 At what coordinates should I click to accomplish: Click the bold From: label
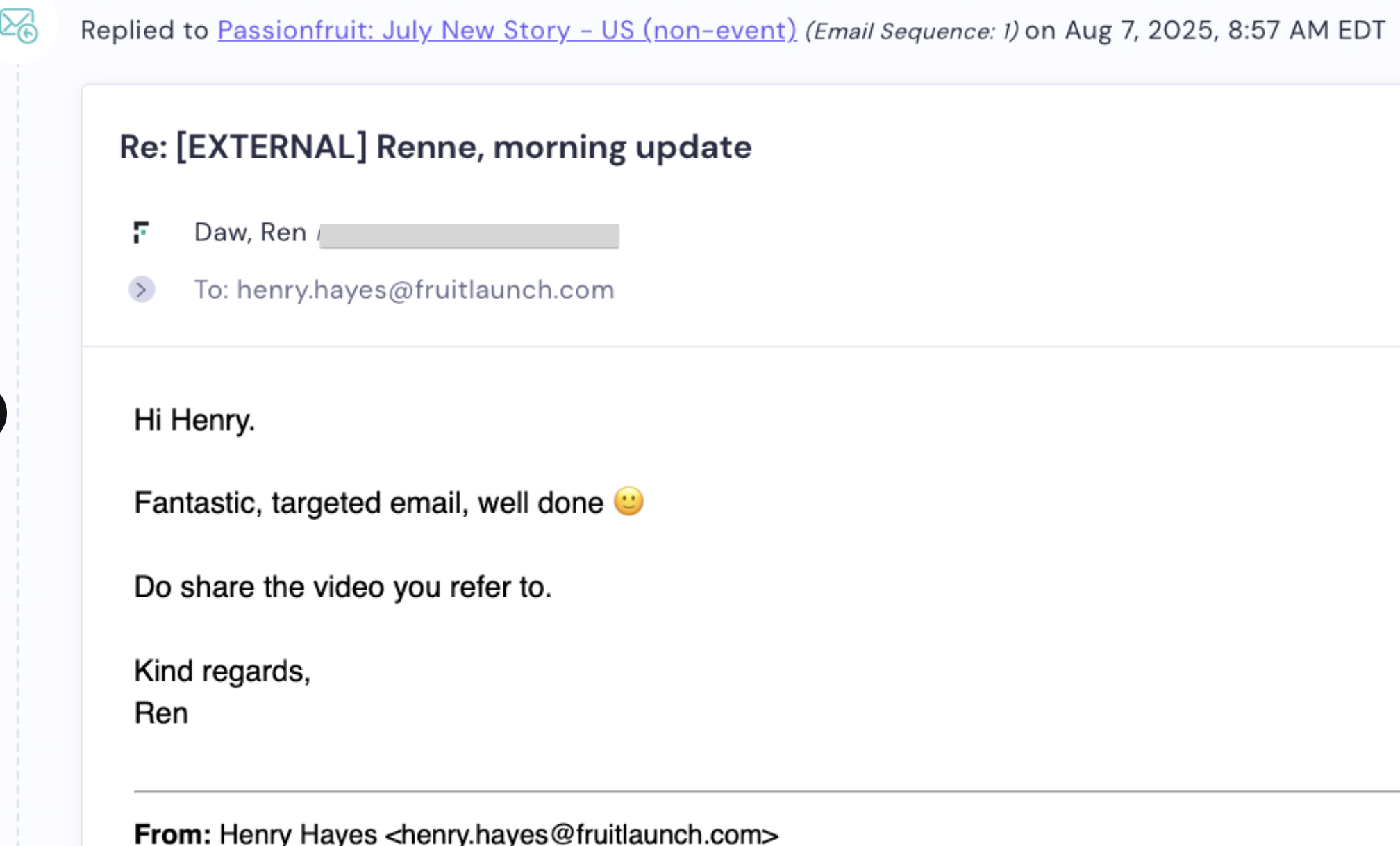pyautogui.click(x=172, y=833)
